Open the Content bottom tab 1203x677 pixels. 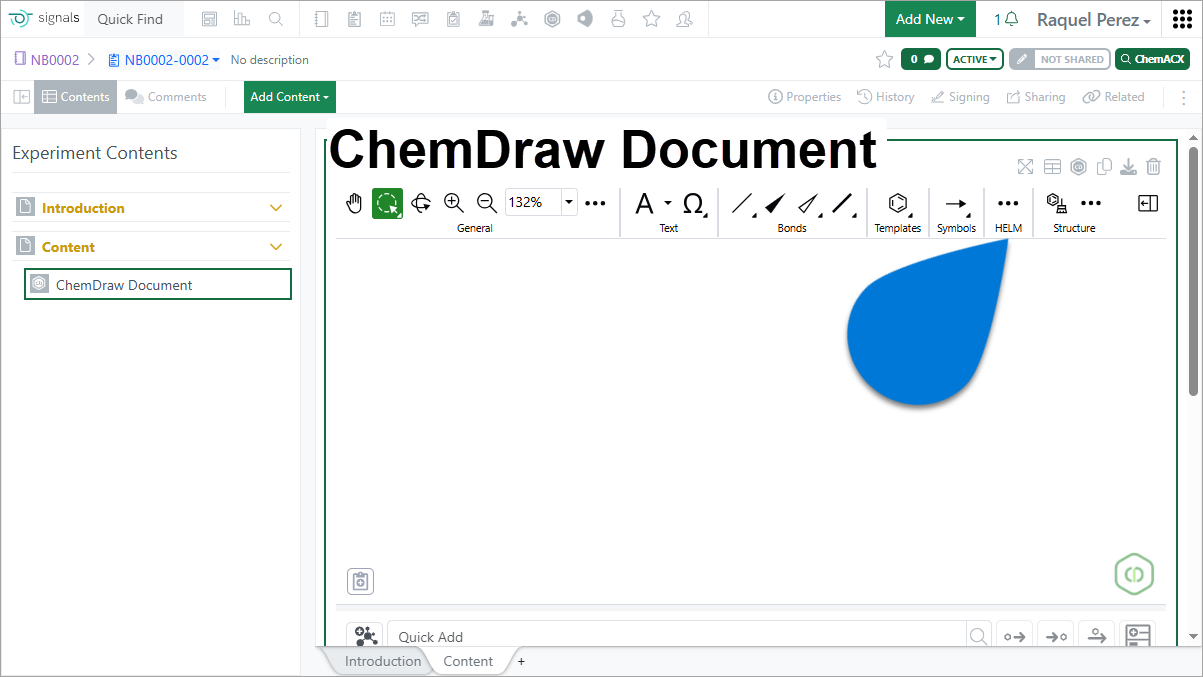coord(468,661)
